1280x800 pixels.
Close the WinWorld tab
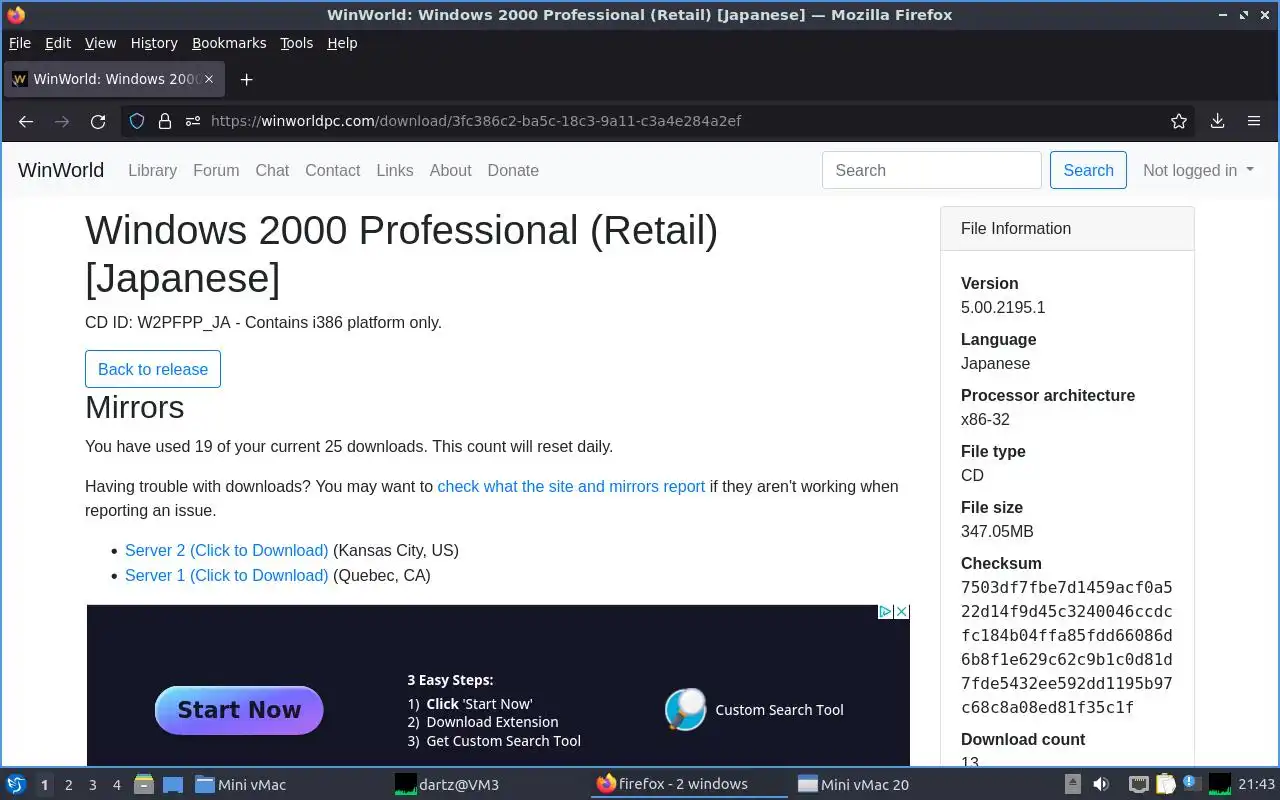(x=208, y=79)
